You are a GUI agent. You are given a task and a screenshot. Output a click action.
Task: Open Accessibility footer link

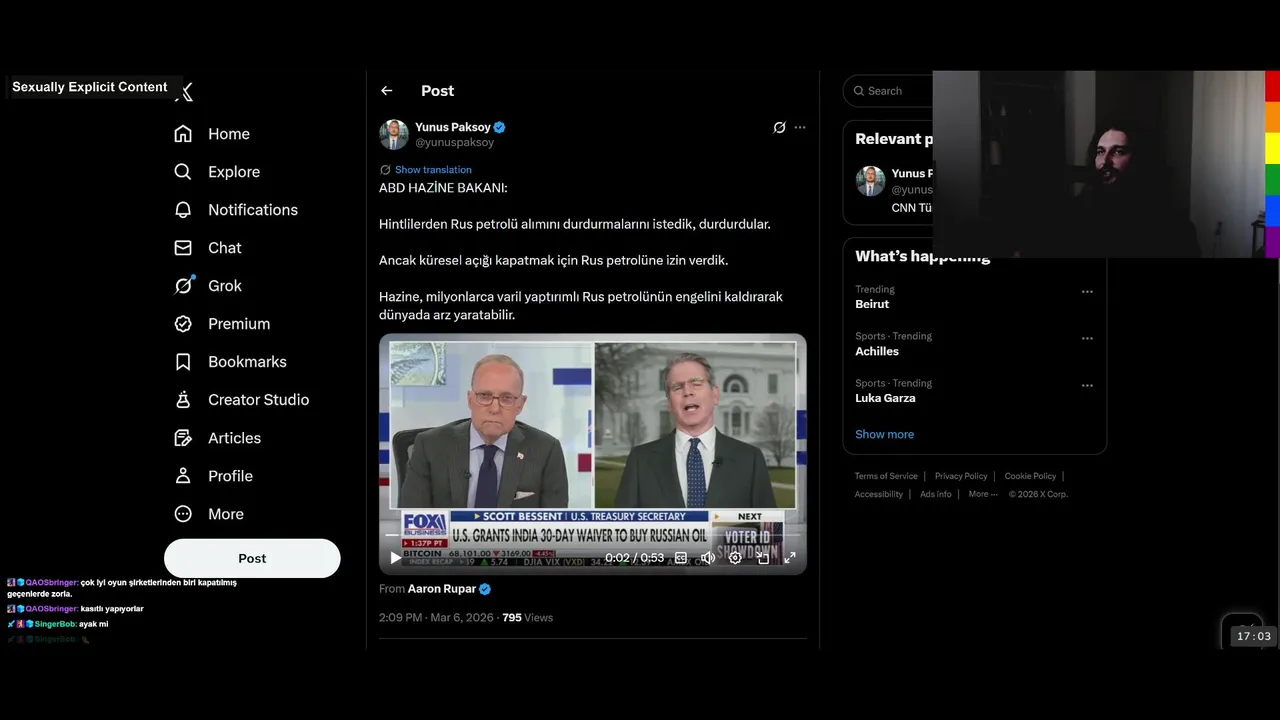tap(879, 494)
